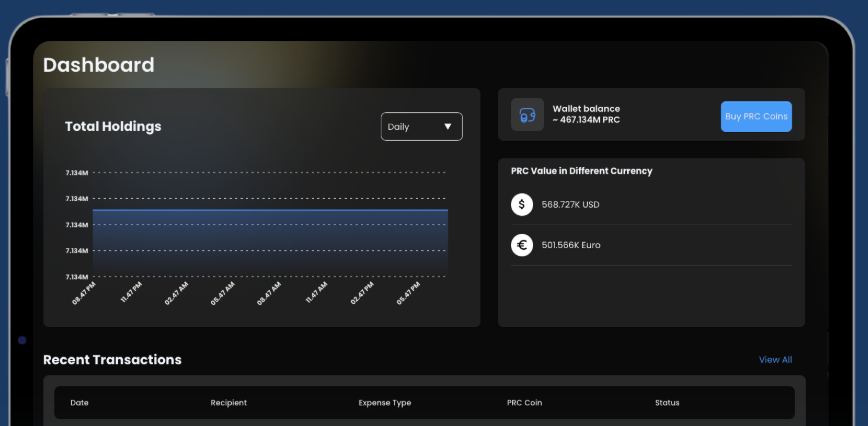Open the Daily period dropdown
Screen dimensions: 868x426
[421, 127]
